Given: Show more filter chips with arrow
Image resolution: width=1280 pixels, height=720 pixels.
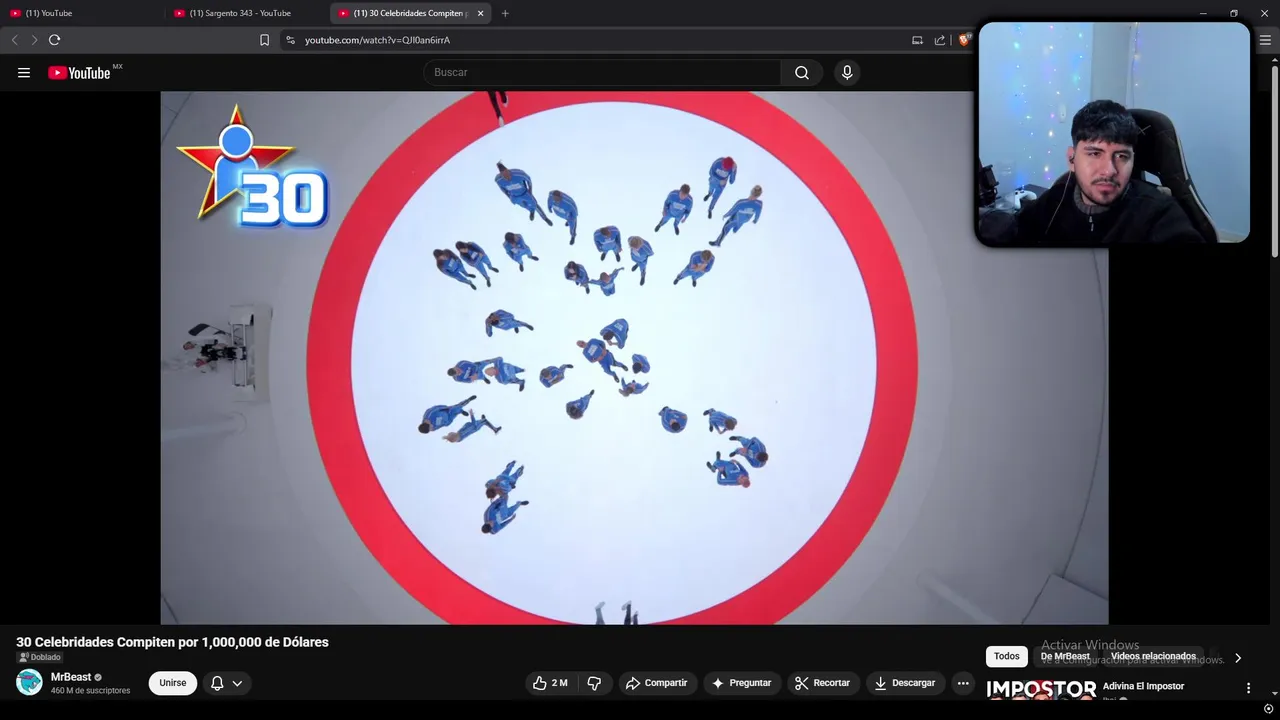Looking at the screenshot, I should click(x=1238, y=658).
